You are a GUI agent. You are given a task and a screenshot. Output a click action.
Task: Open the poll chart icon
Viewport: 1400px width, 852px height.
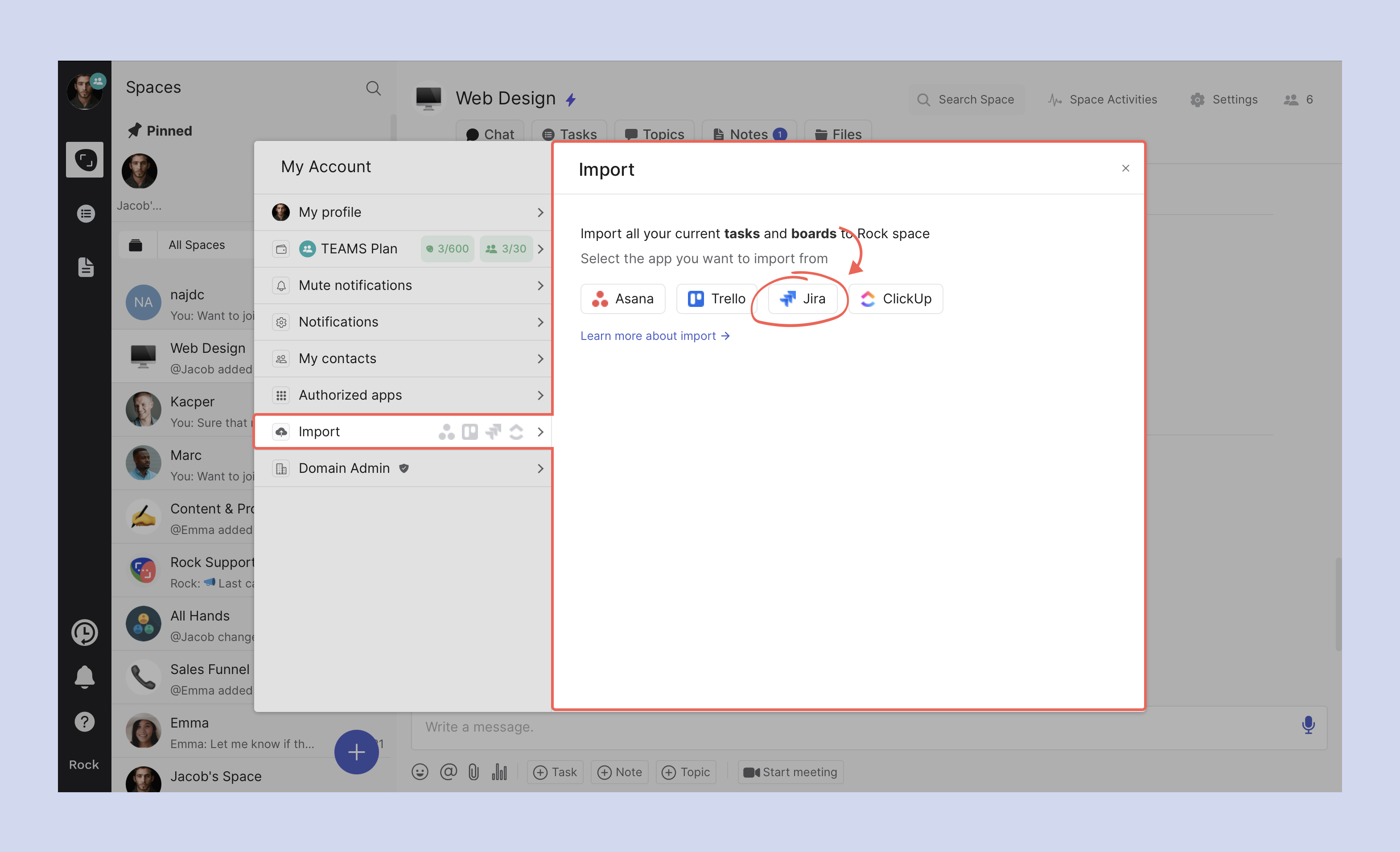pyautogui.click(x=499, y=772)
